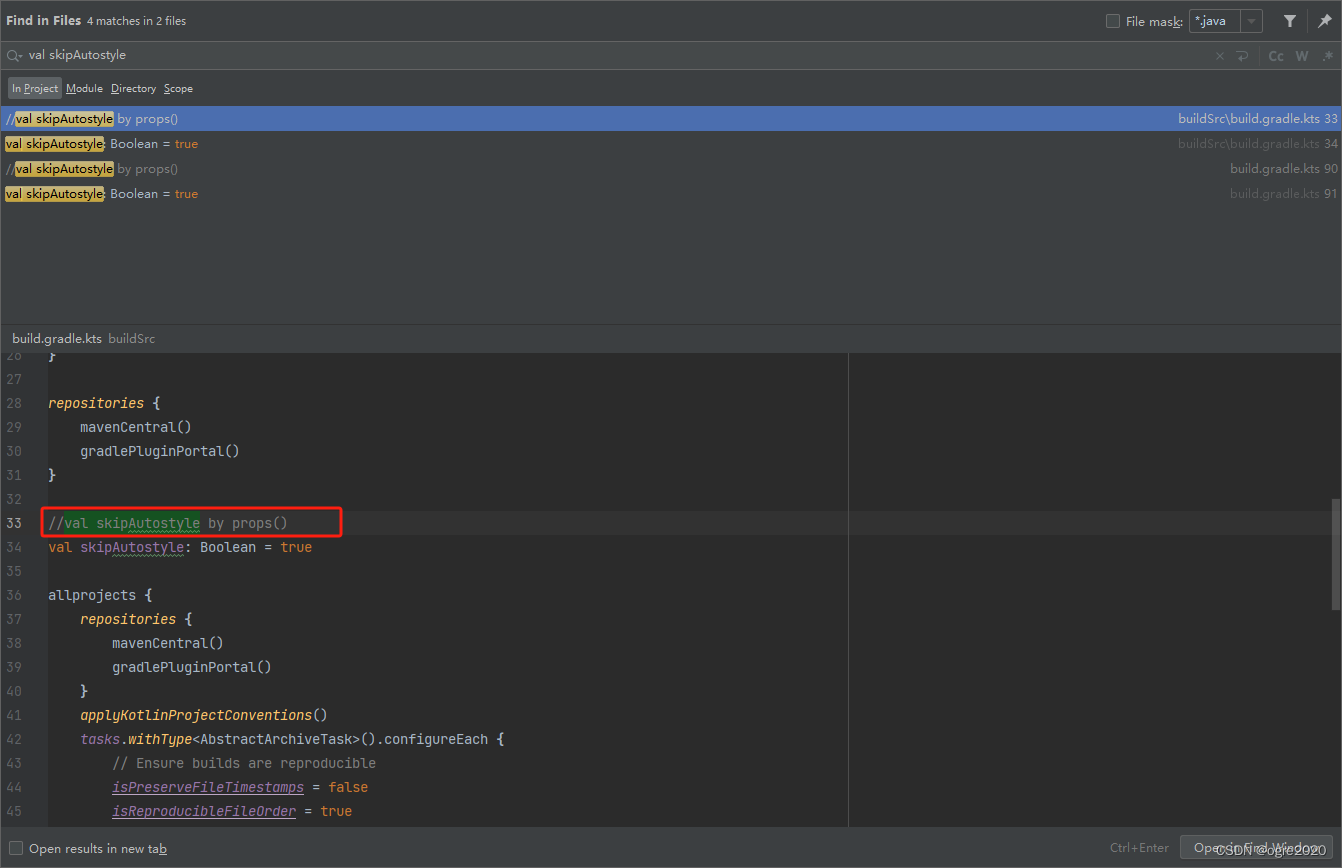Open the search filter options
1342x868 pixels.
click(1290, 20)
